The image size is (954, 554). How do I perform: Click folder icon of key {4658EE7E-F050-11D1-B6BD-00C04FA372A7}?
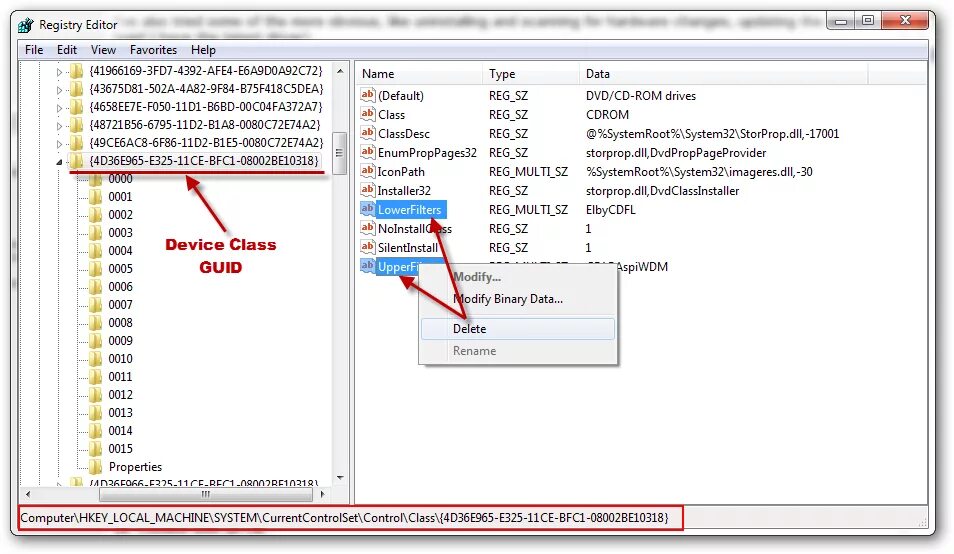pos(76,107)
